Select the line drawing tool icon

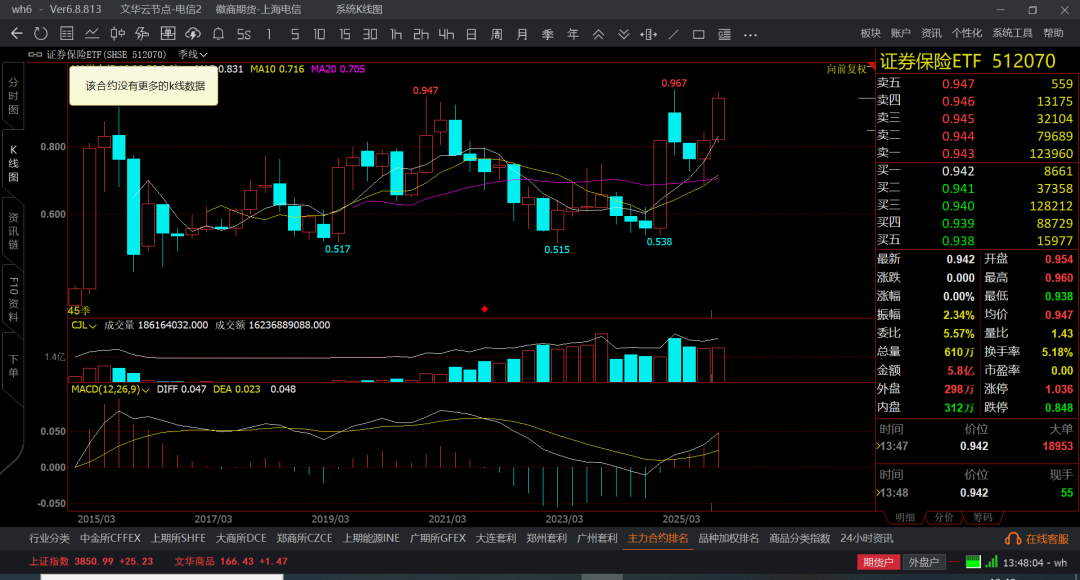point(674,34)
